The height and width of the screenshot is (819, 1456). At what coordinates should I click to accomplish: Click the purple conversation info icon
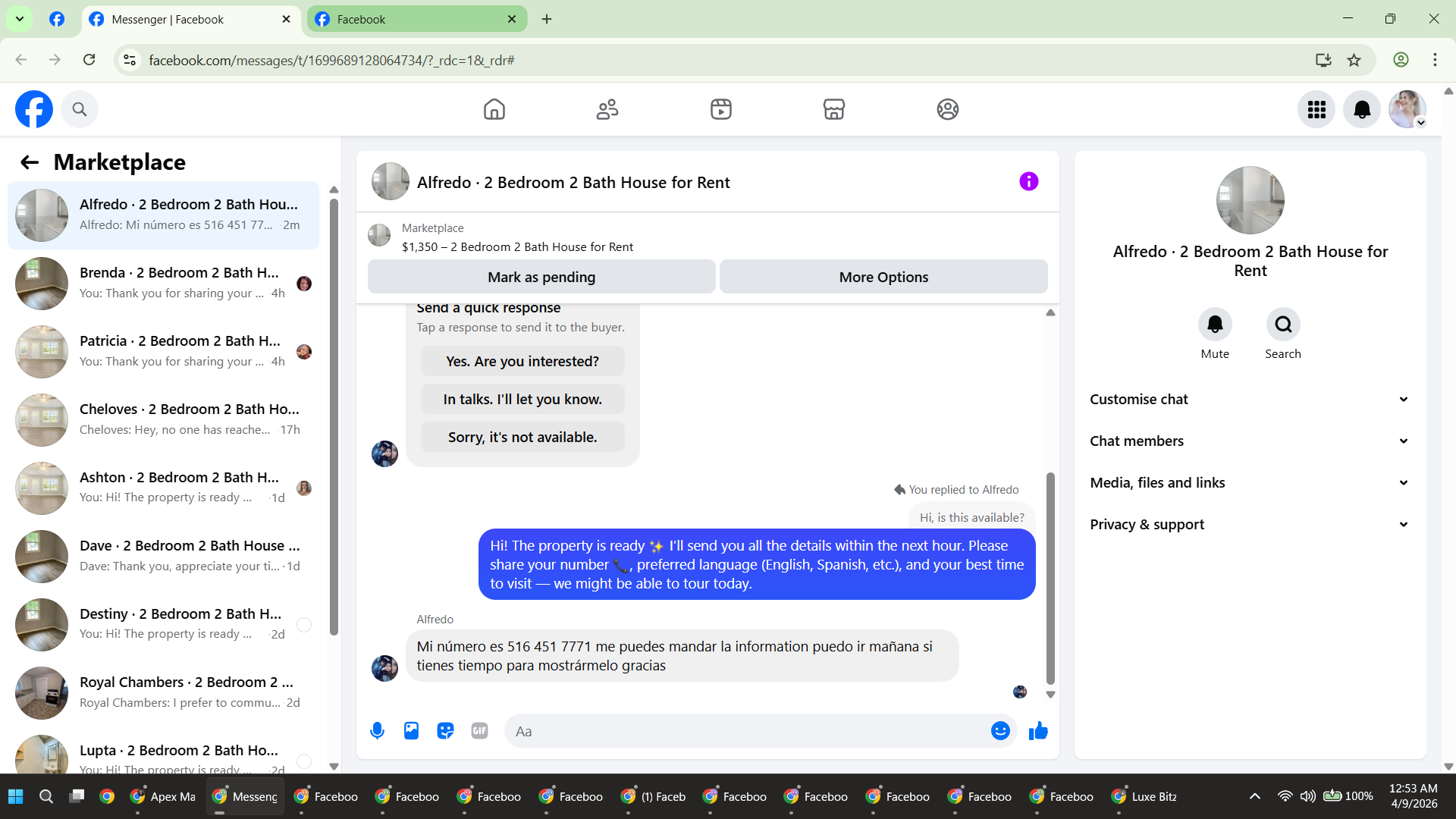(x=1028, y=182)
